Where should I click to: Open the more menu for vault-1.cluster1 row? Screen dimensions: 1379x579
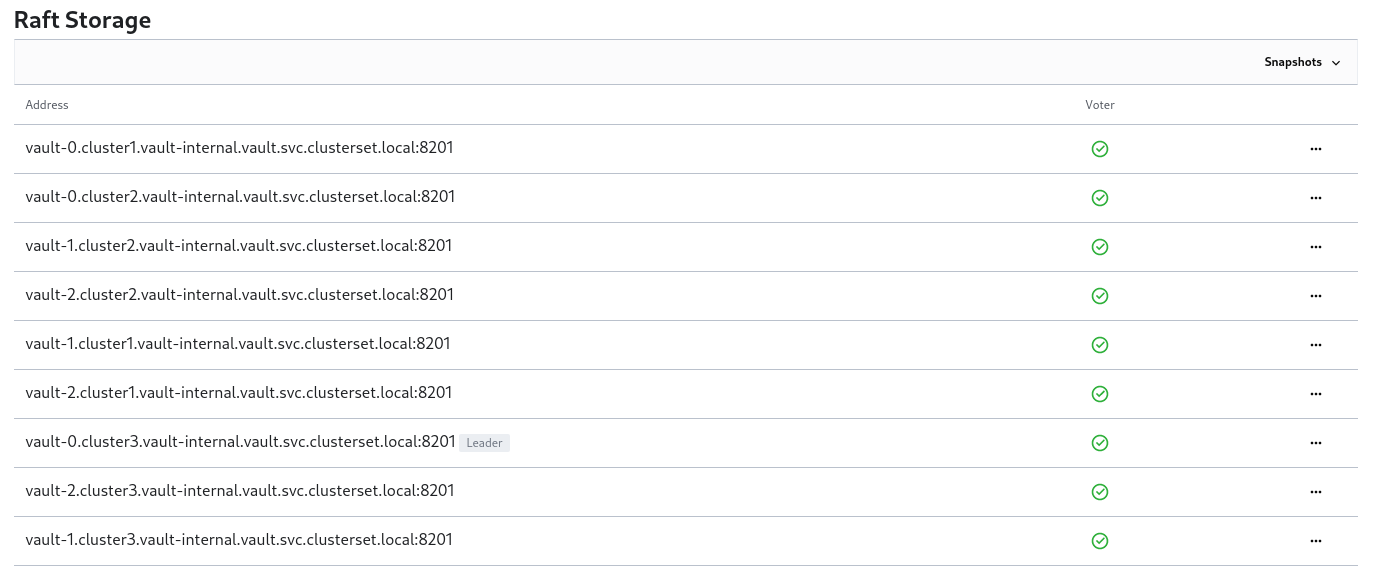pyautogui.click(x=1315, y=345)
